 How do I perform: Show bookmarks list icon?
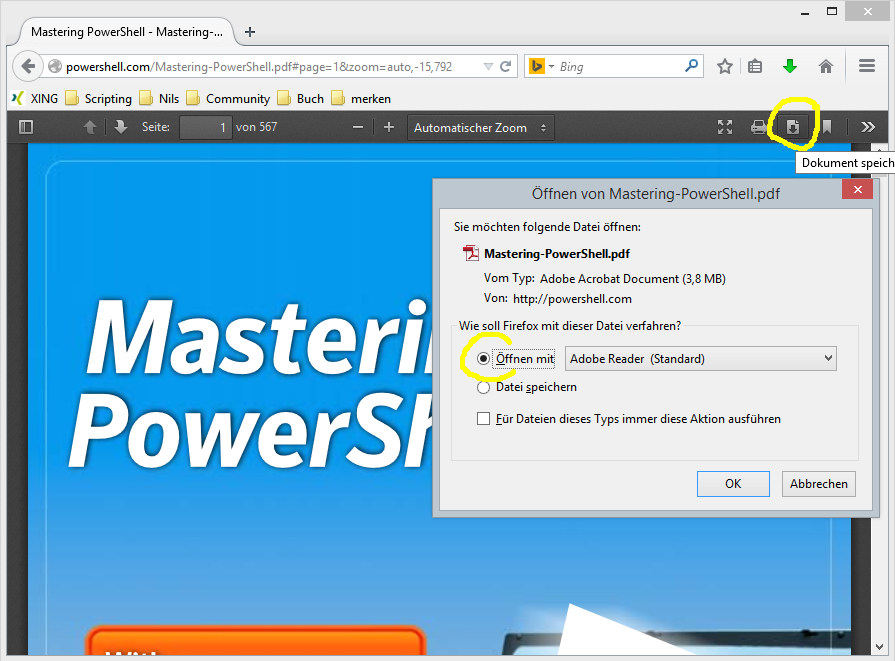[755, 67]
